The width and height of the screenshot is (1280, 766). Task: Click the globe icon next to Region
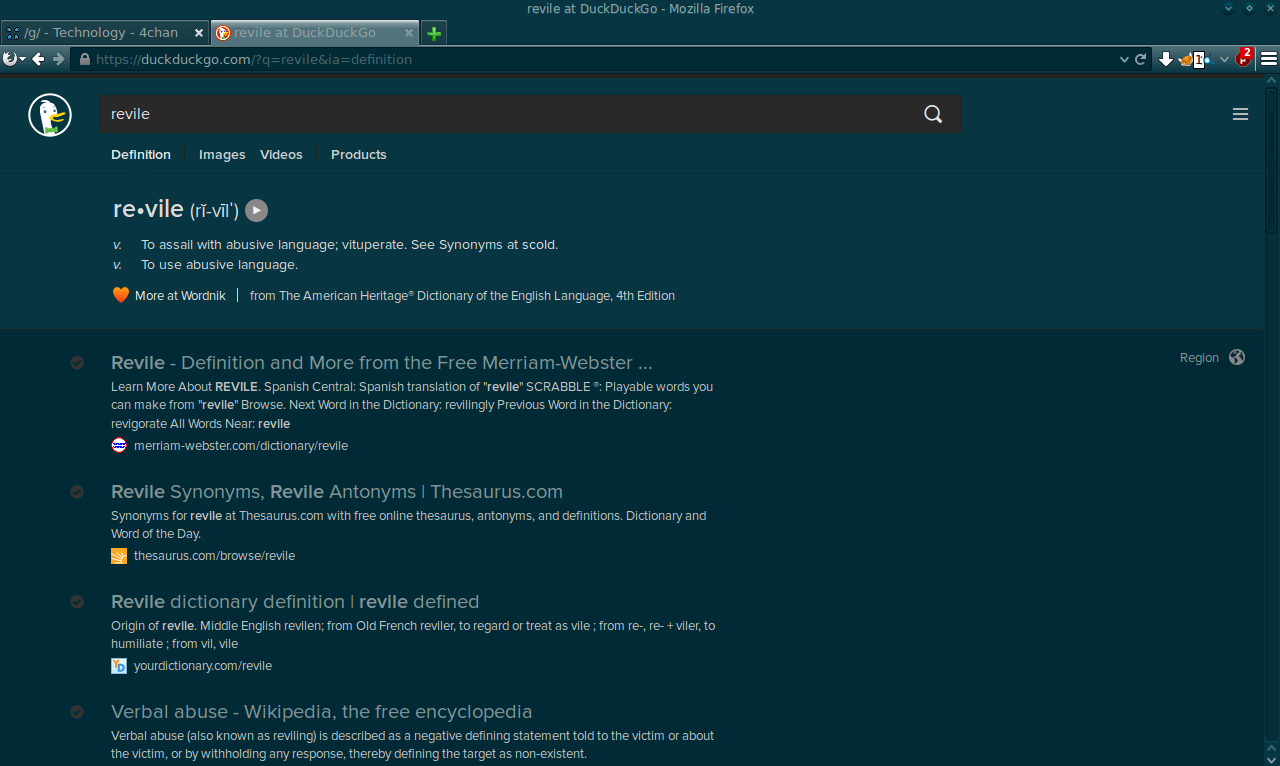[1237, 357]
